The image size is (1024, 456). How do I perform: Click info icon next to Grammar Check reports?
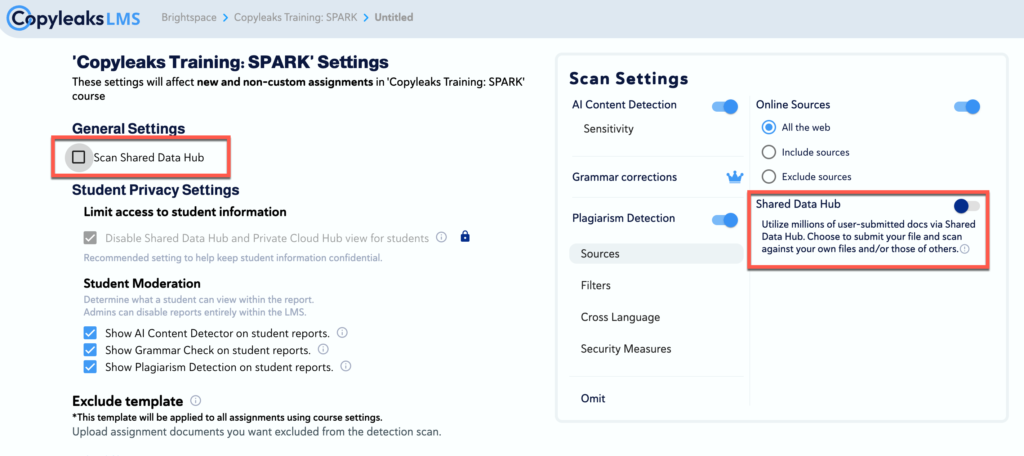tap(323, 350)
